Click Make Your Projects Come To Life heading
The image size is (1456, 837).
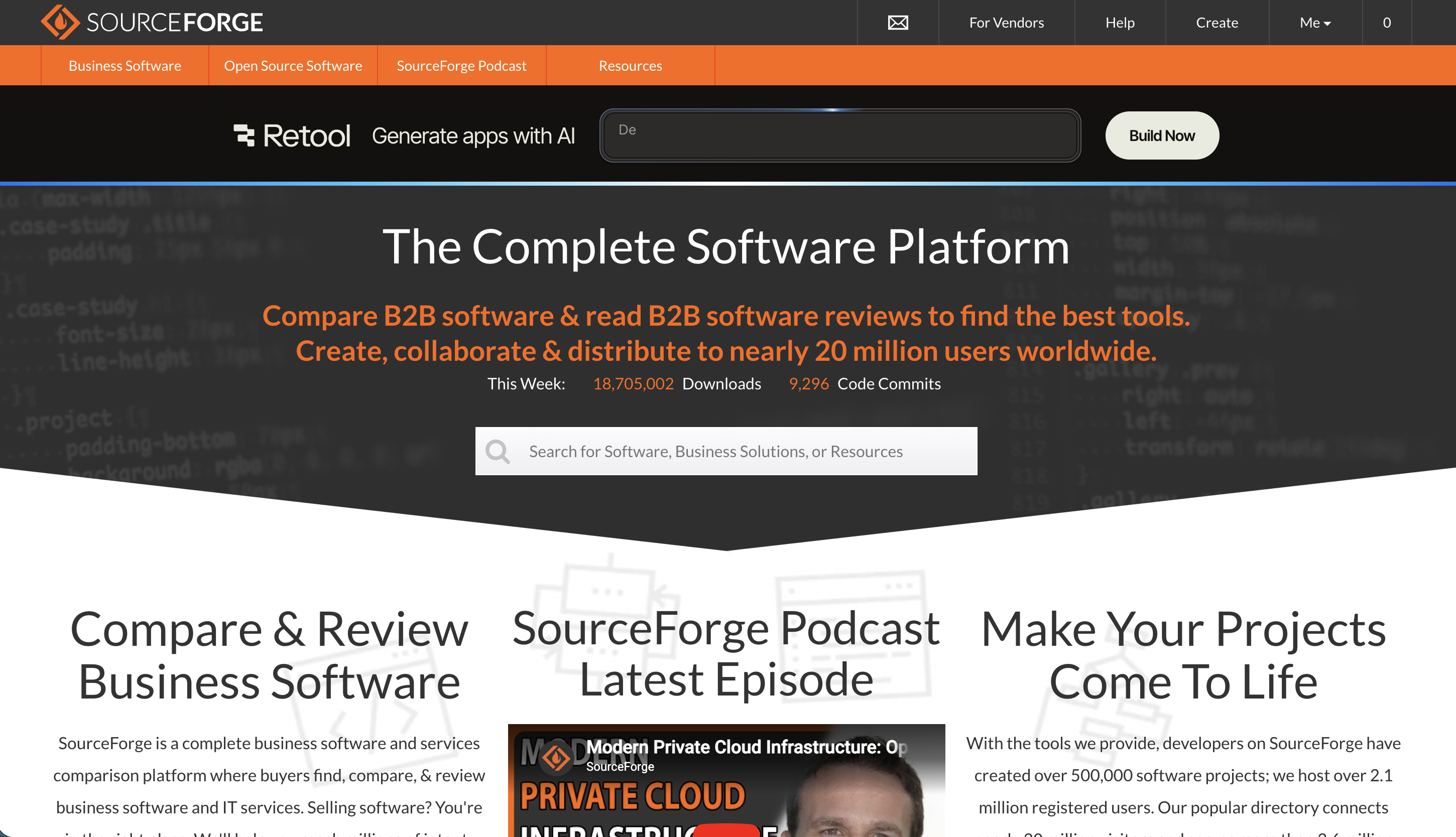1183,655
